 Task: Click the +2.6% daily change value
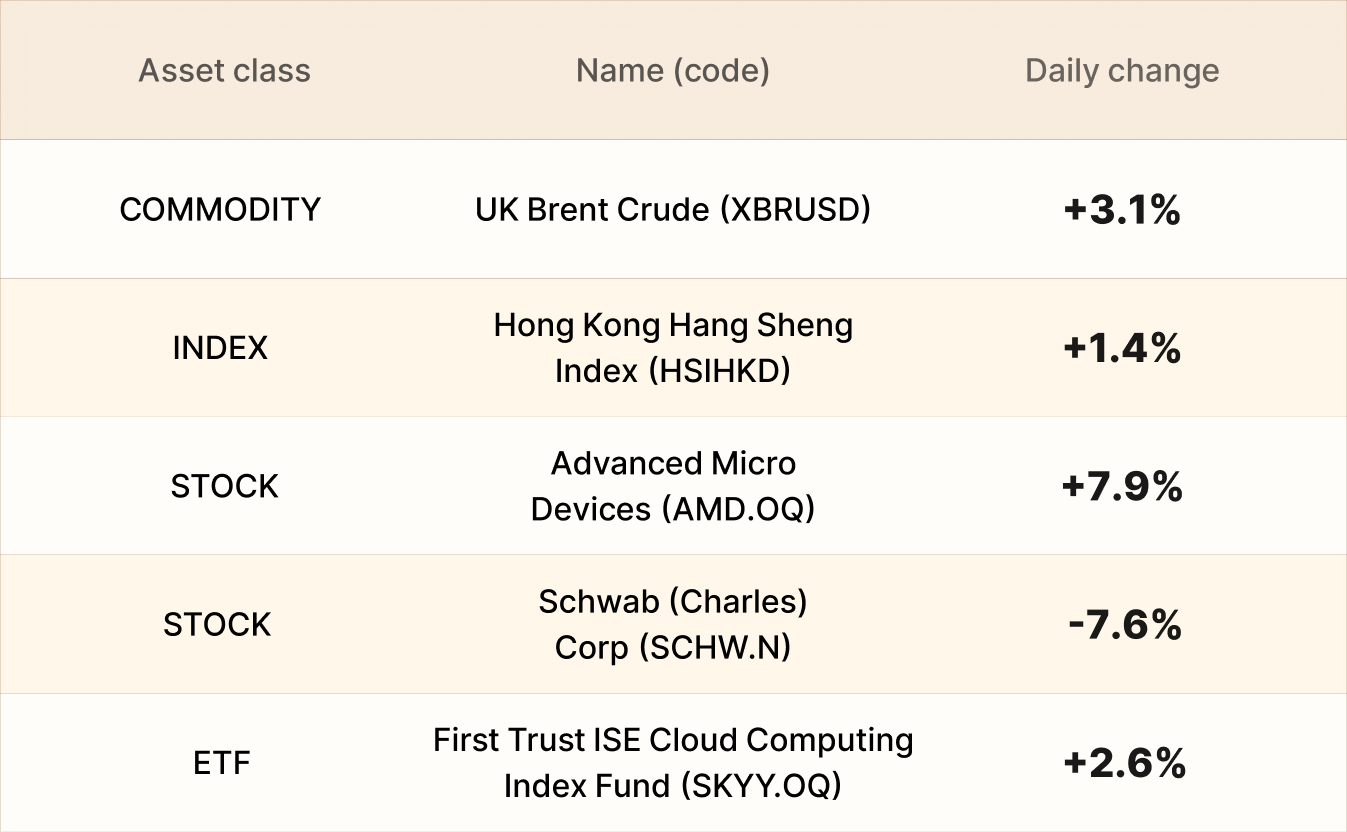1124,764
